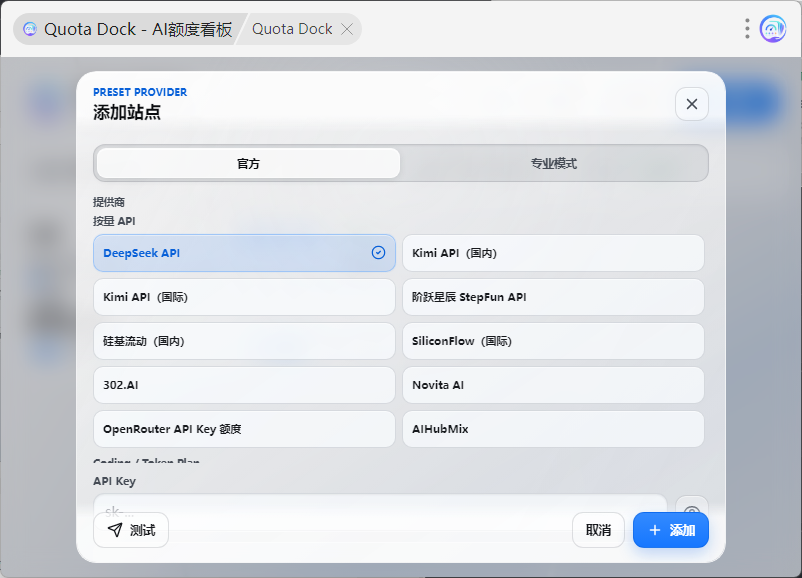This screenshot has width=802, height=578.
Task: Close the Quota Dock tab
Action: click(347, 29)
